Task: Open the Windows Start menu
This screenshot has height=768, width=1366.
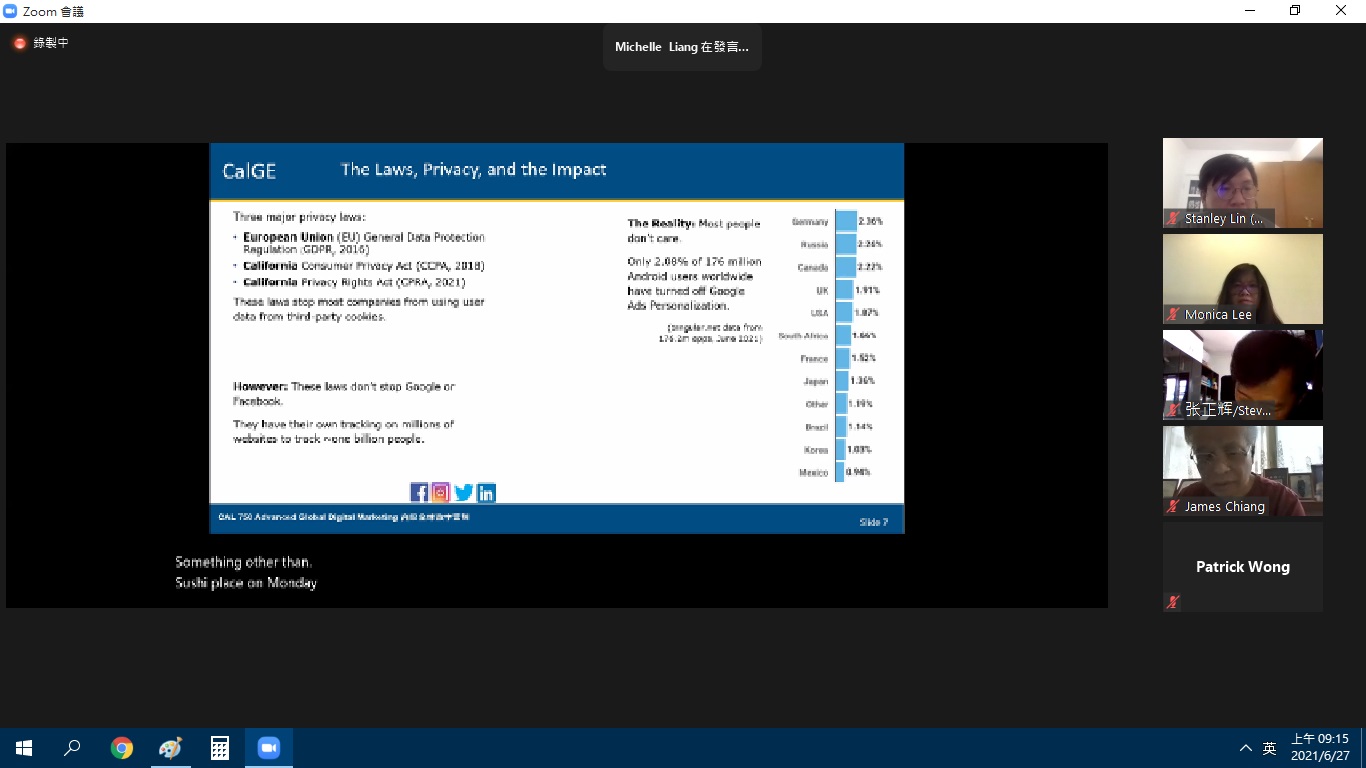Action: tap(24, 748)
